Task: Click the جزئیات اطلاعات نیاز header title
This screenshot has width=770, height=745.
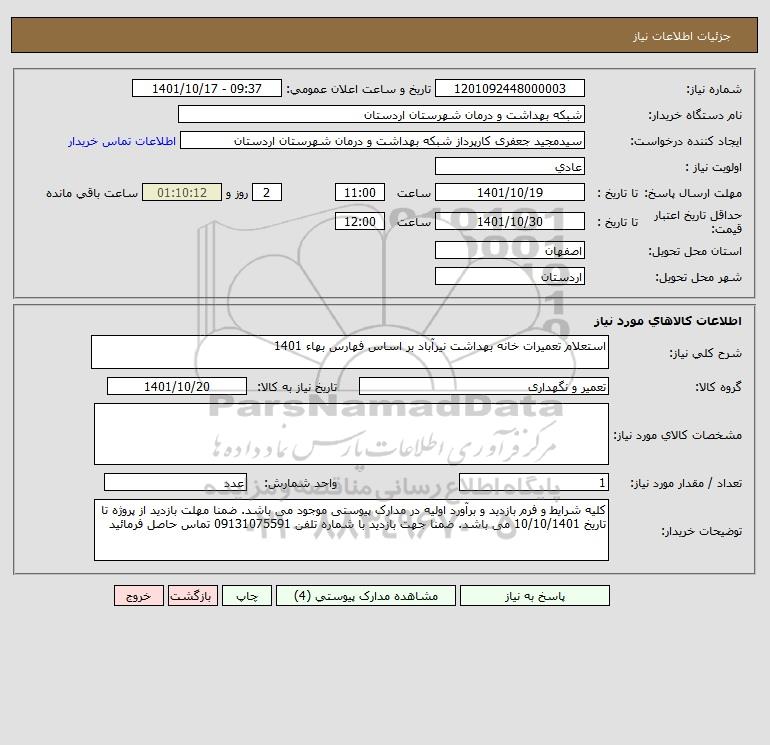Action: (x=682, y=36)
